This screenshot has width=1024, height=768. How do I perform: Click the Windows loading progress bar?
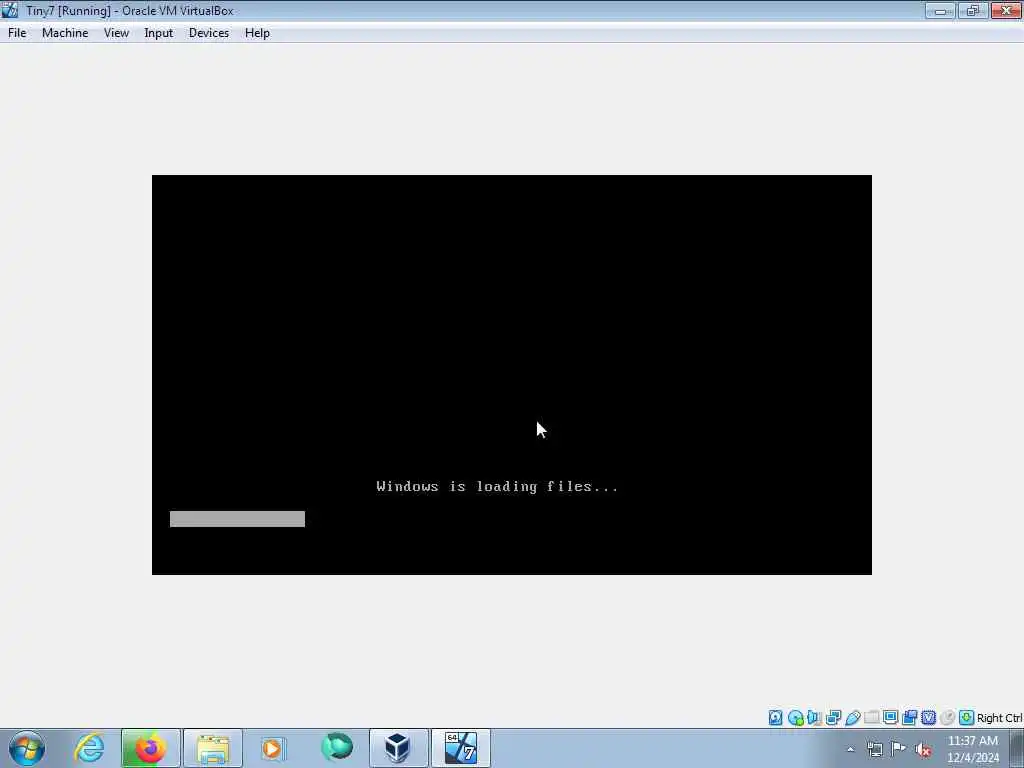pyautogui.click(x=237, y=519)
